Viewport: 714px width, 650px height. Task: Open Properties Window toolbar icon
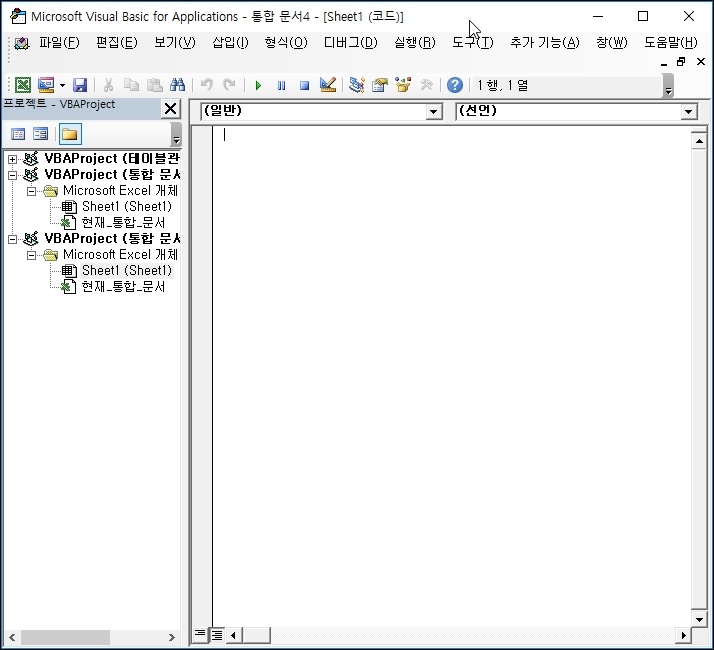tap(379, 85)
